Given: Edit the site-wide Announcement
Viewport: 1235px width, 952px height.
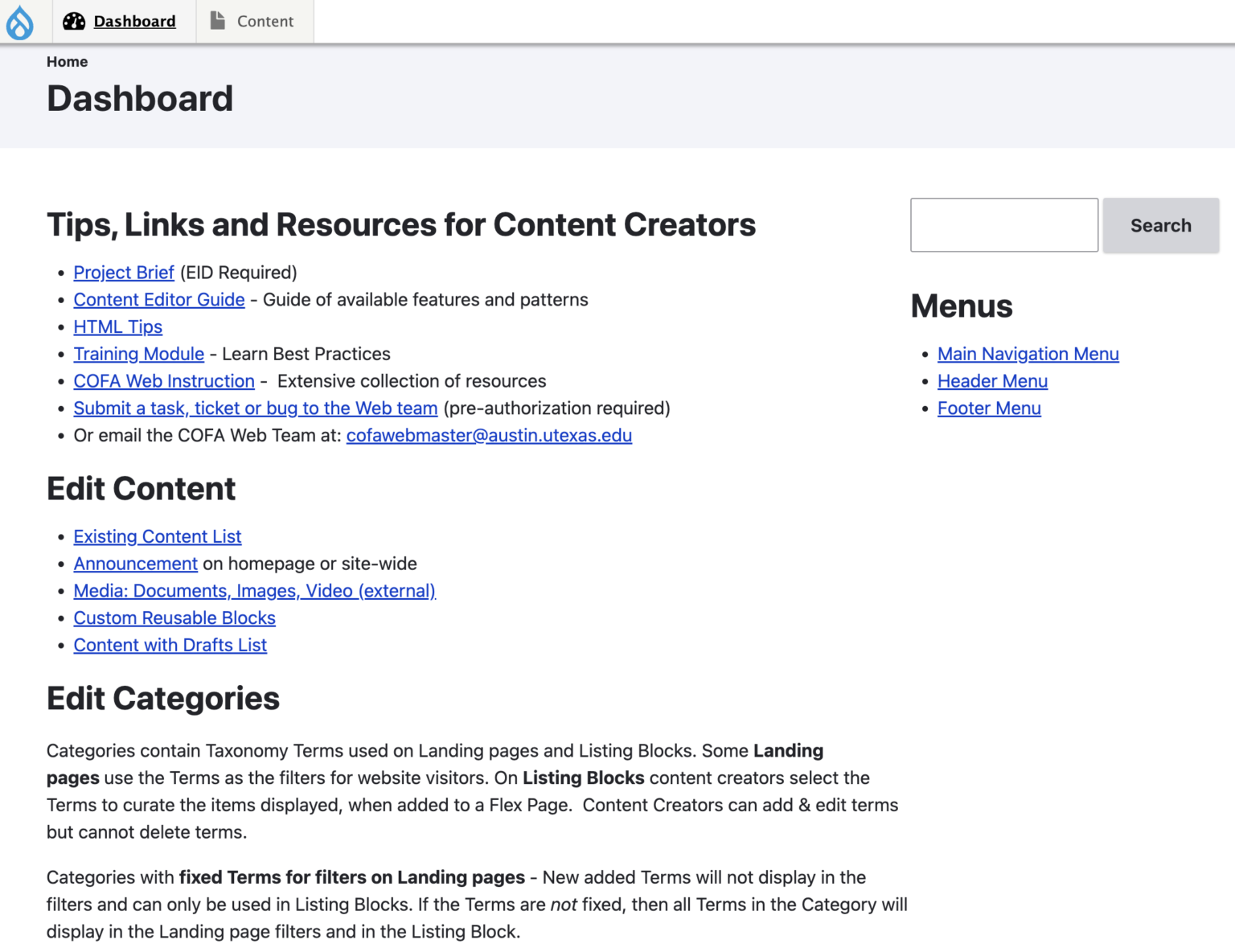Looking at the screenshot, I should (x=135, y=564).
